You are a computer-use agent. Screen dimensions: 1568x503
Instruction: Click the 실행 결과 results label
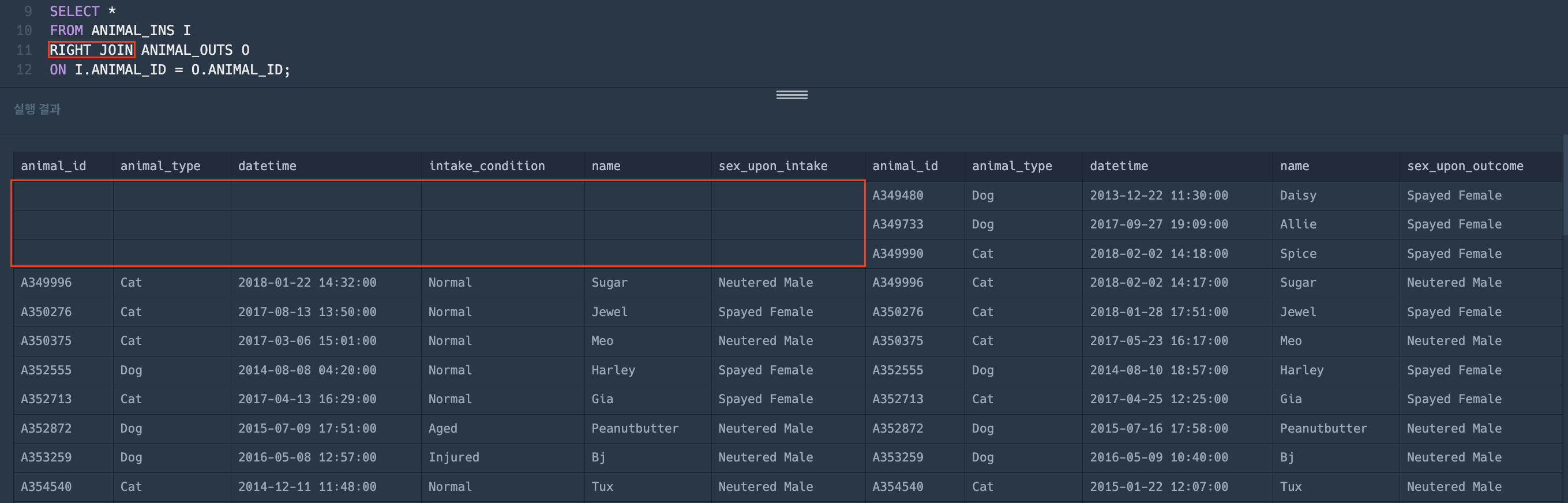click(37, 109)
